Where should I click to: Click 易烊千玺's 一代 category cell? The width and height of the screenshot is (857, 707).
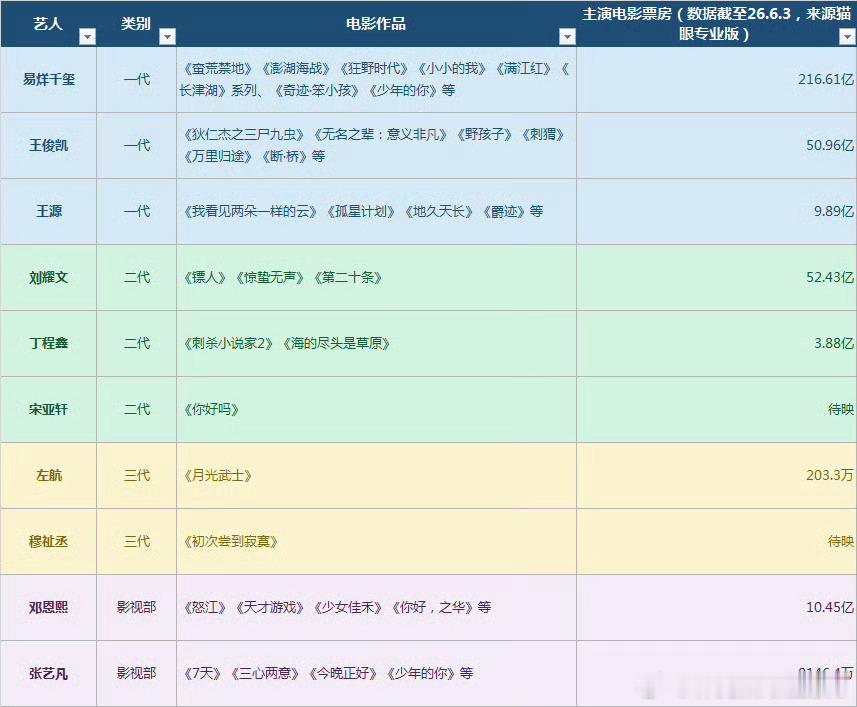[x=137, y=80]
